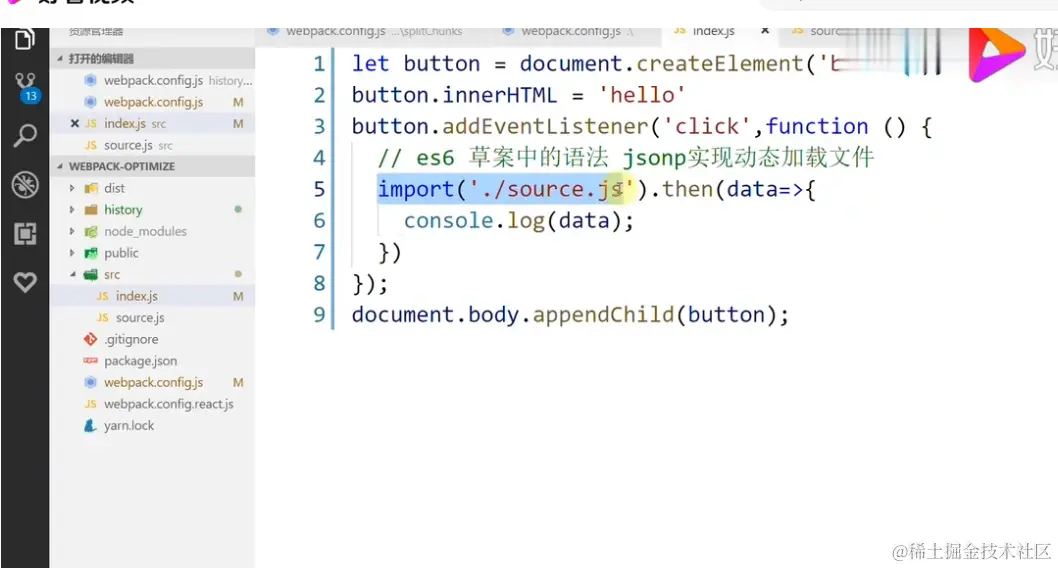Close index.js in open editors list

tap(74, 123)
